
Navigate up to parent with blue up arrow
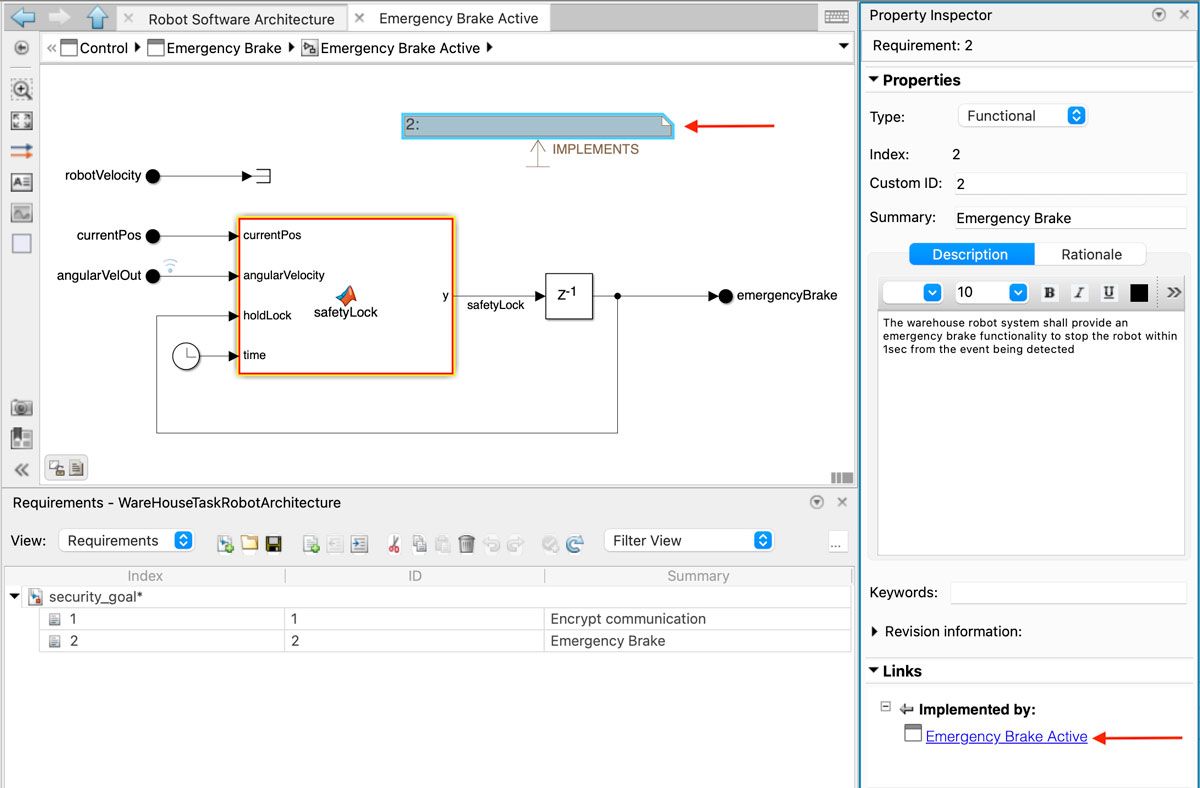pos(97,17)
